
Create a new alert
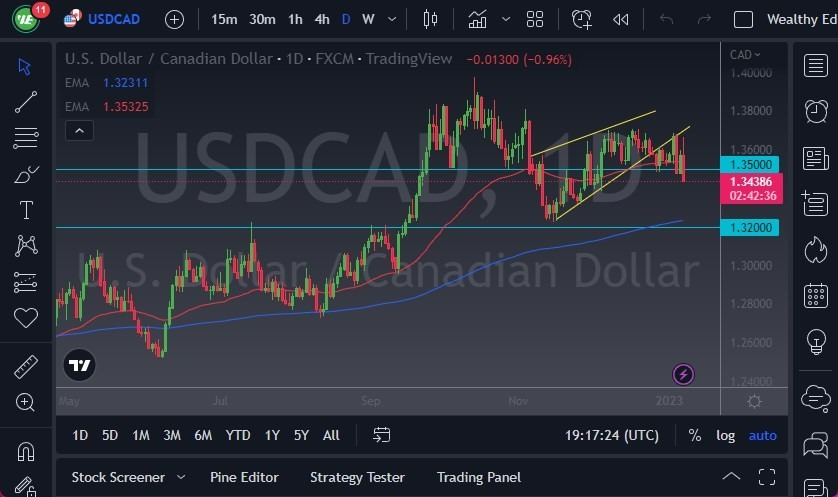(581, 20)
